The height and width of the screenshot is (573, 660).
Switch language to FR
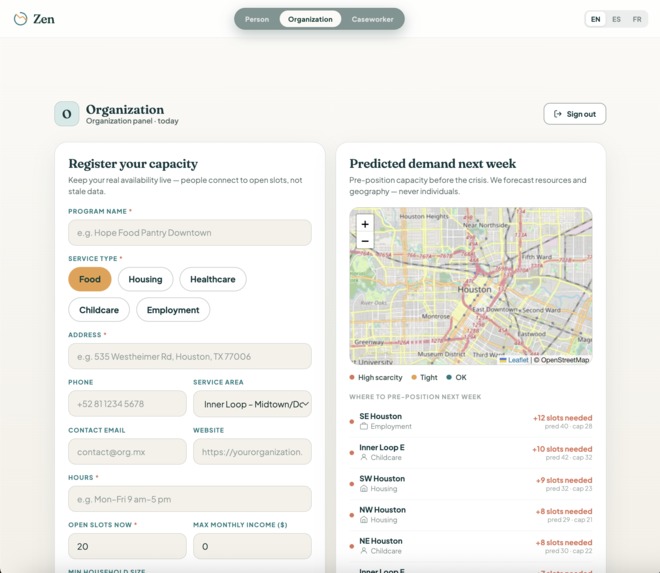pos(637,19)
